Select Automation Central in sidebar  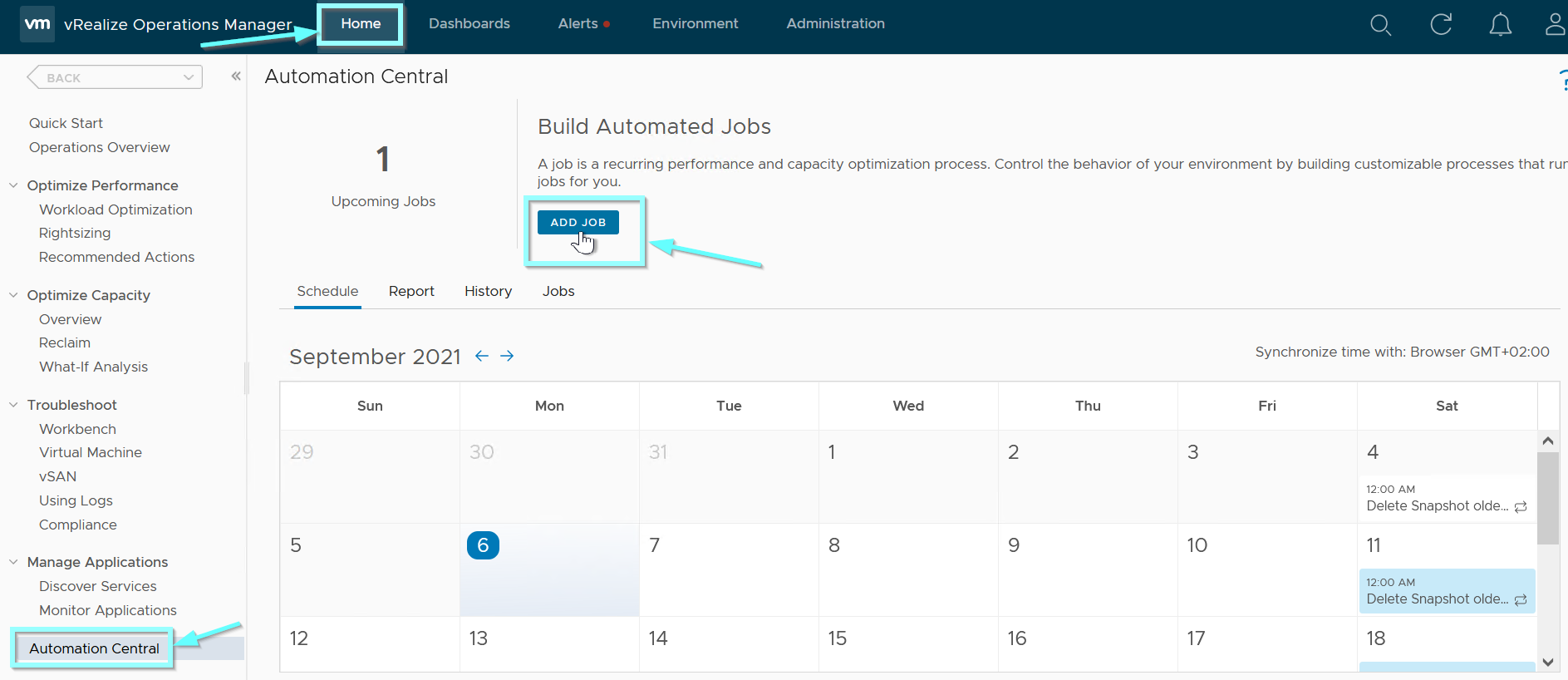coord(94,648)
